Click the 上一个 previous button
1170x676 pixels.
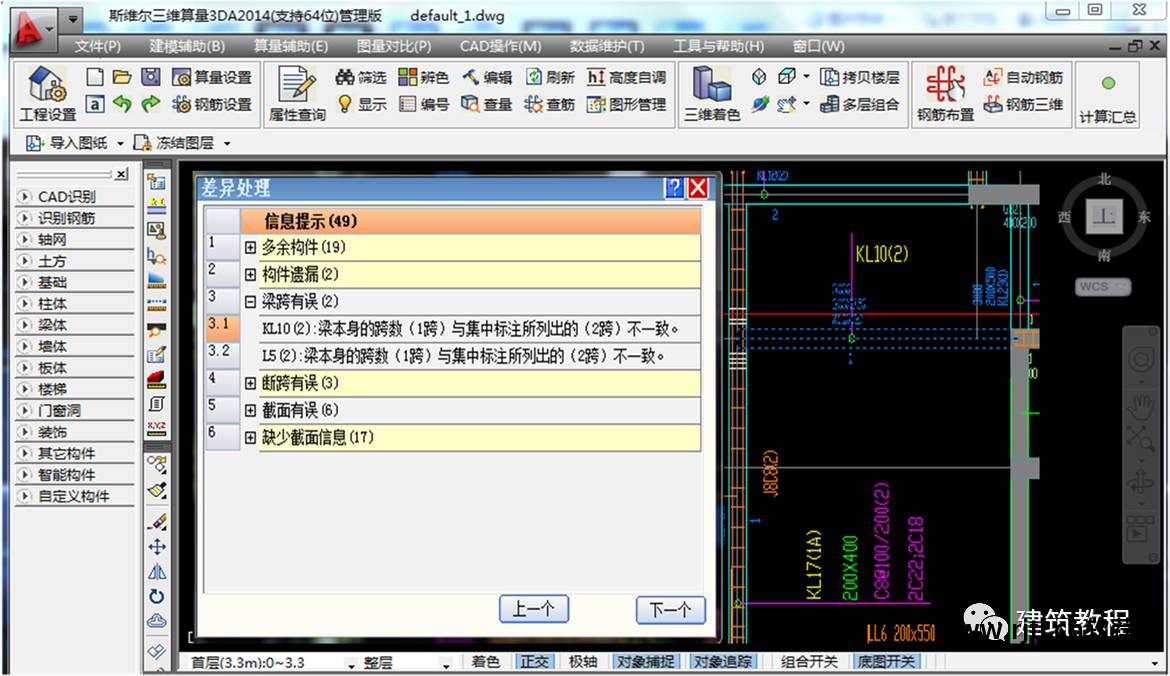tap(533, 610)
